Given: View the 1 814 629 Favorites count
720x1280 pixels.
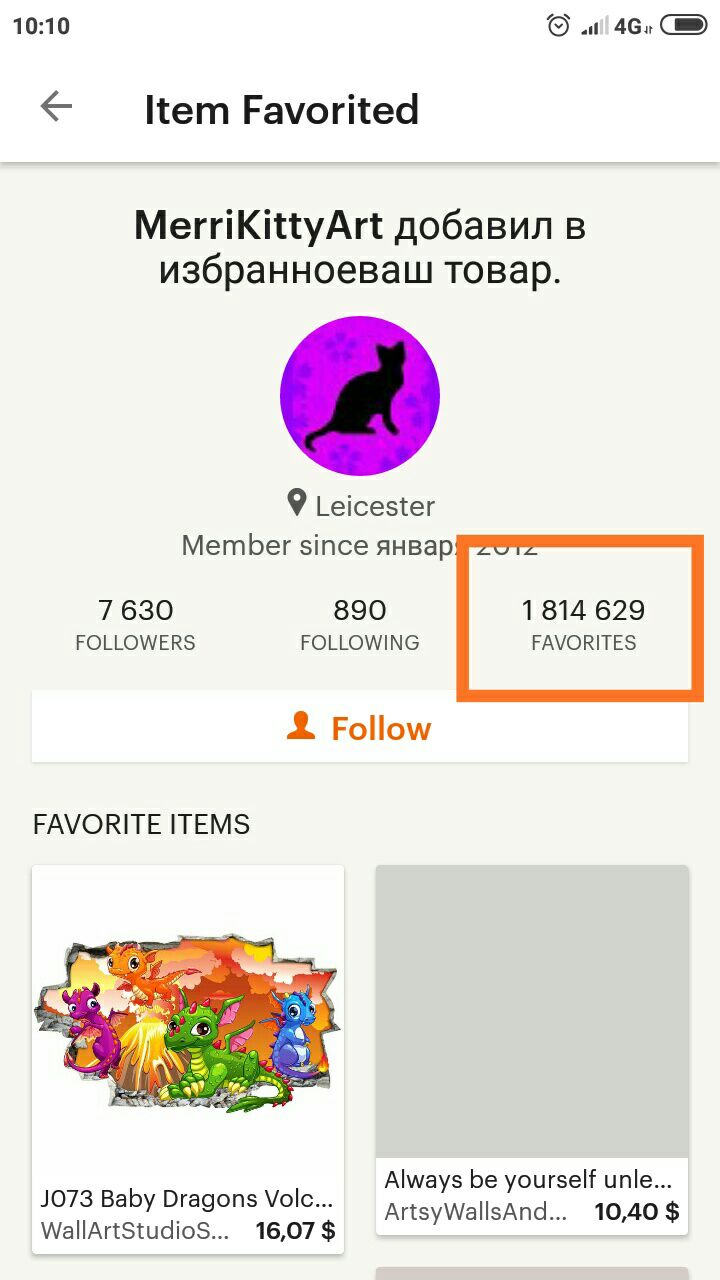Looking at the screenshot, I should tap(583, 624).
